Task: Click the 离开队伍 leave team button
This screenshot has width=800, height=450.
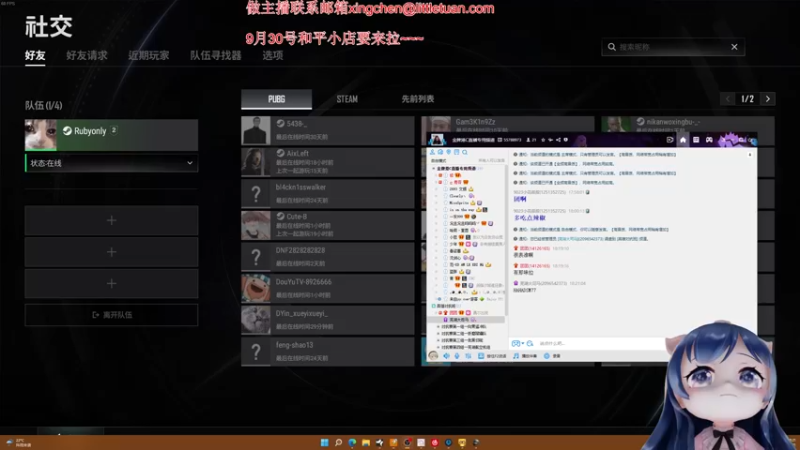Action: coord(111,315)
